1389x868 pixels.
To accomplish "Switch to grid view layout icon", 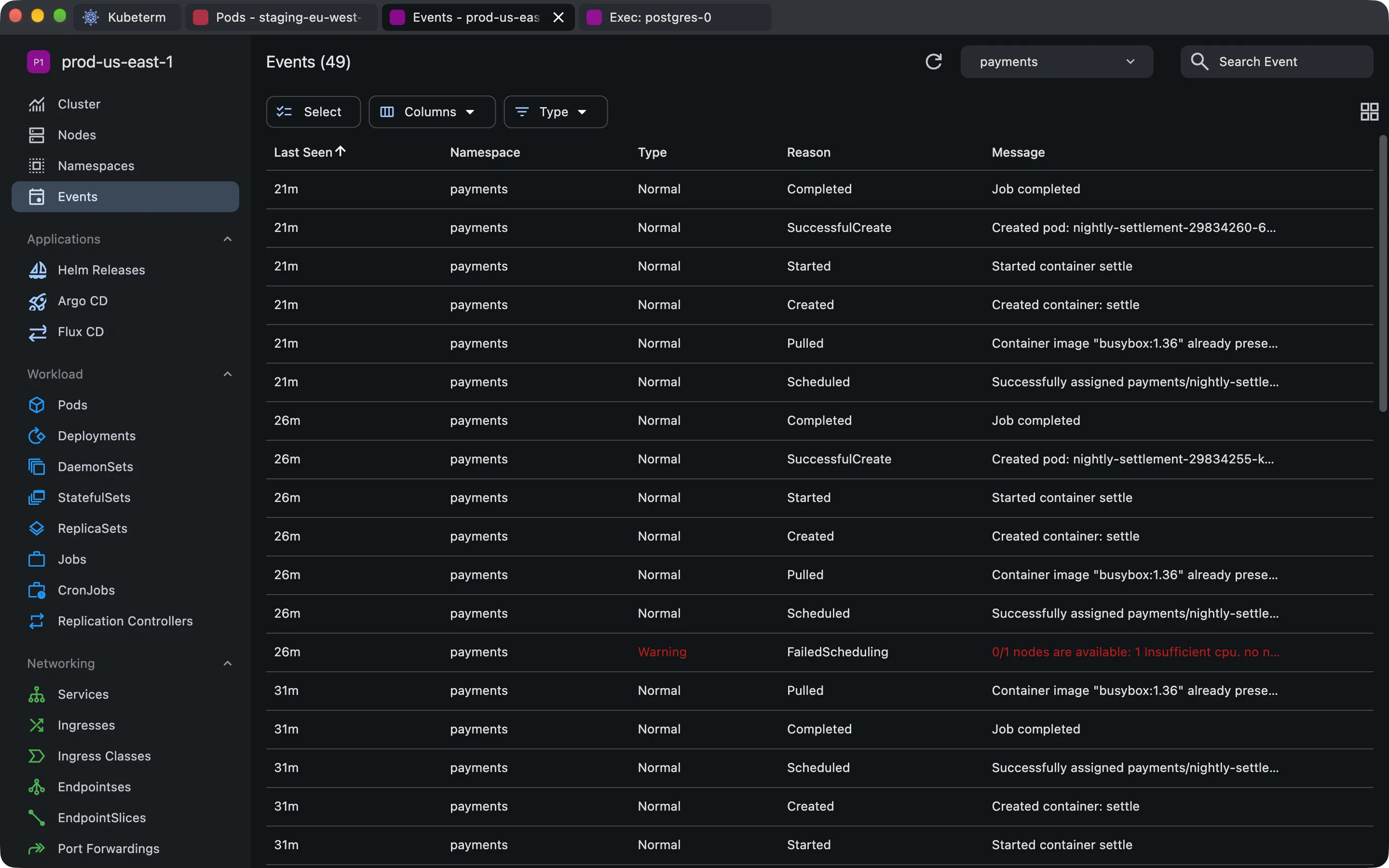I will [x=1369, y=111].
